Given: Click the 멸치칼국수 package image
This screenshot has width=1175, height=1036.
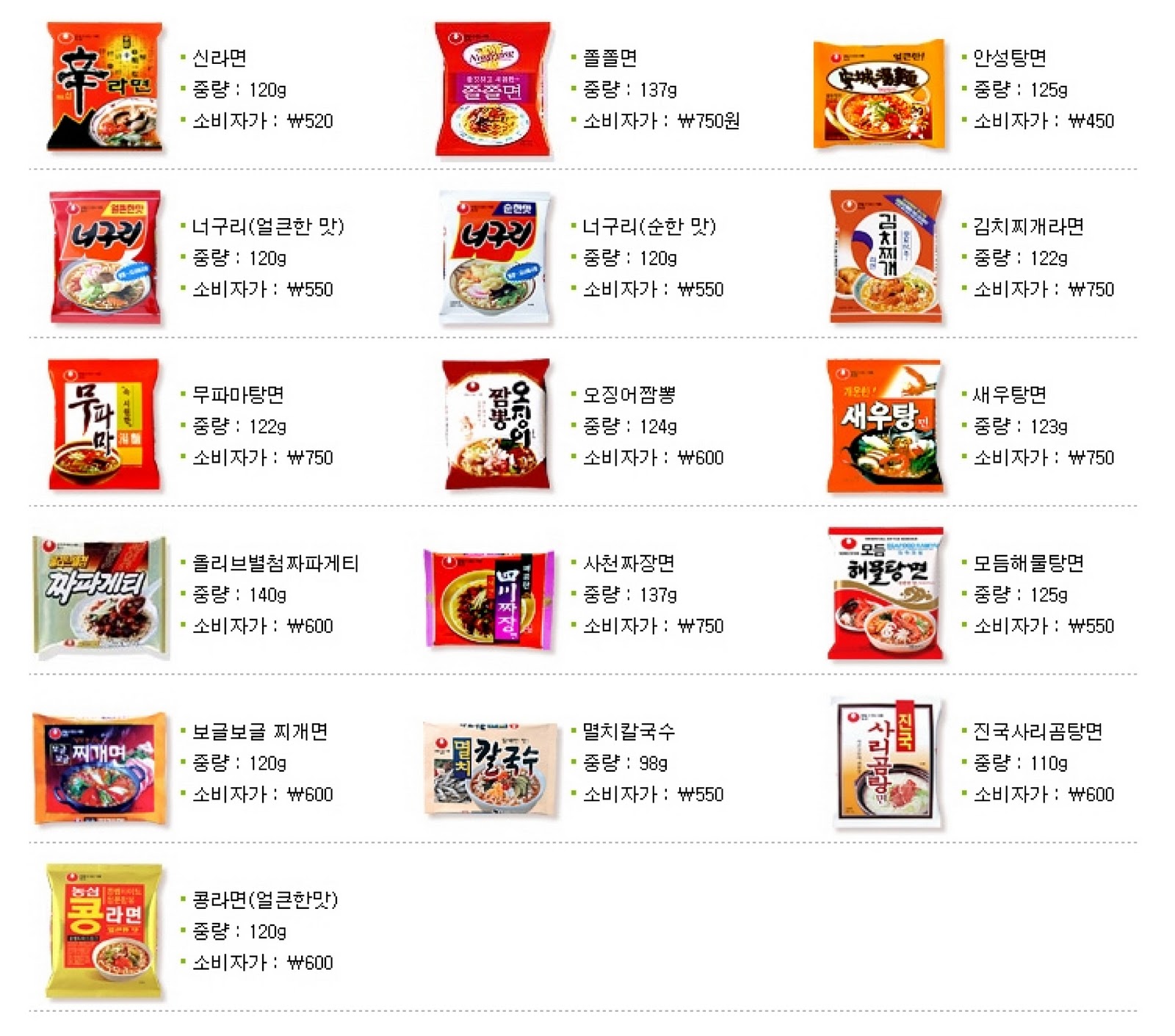Looking at the screenshot, I should click(x=491, y=768).
